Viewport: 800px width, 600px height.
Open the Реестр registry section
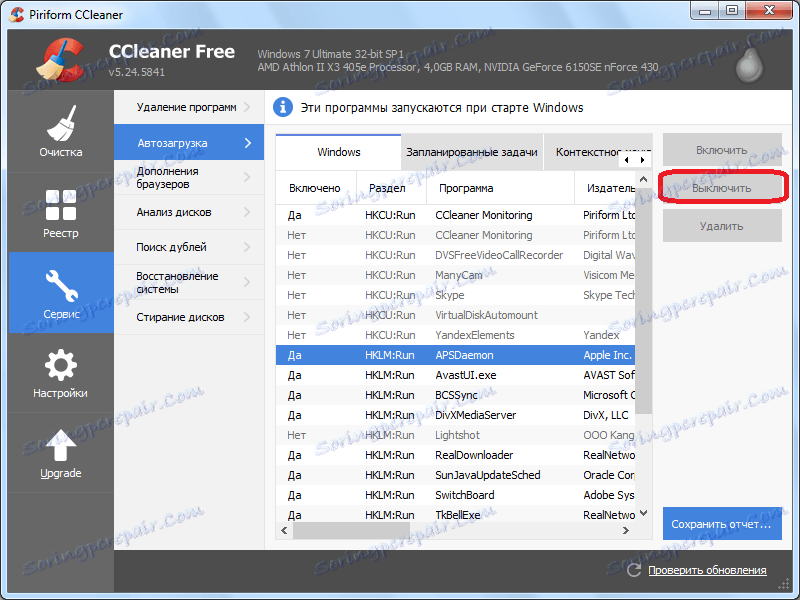(x=61, y=212)
